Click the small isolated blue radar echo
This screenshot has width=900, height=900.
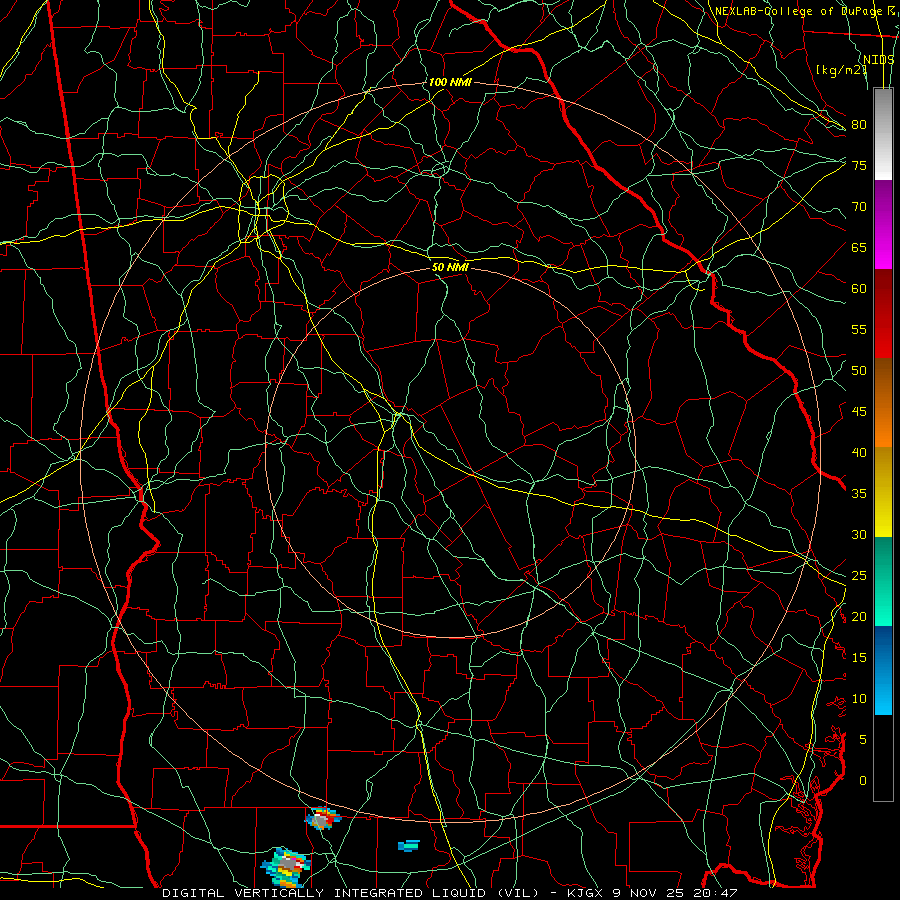click(409, 845)
